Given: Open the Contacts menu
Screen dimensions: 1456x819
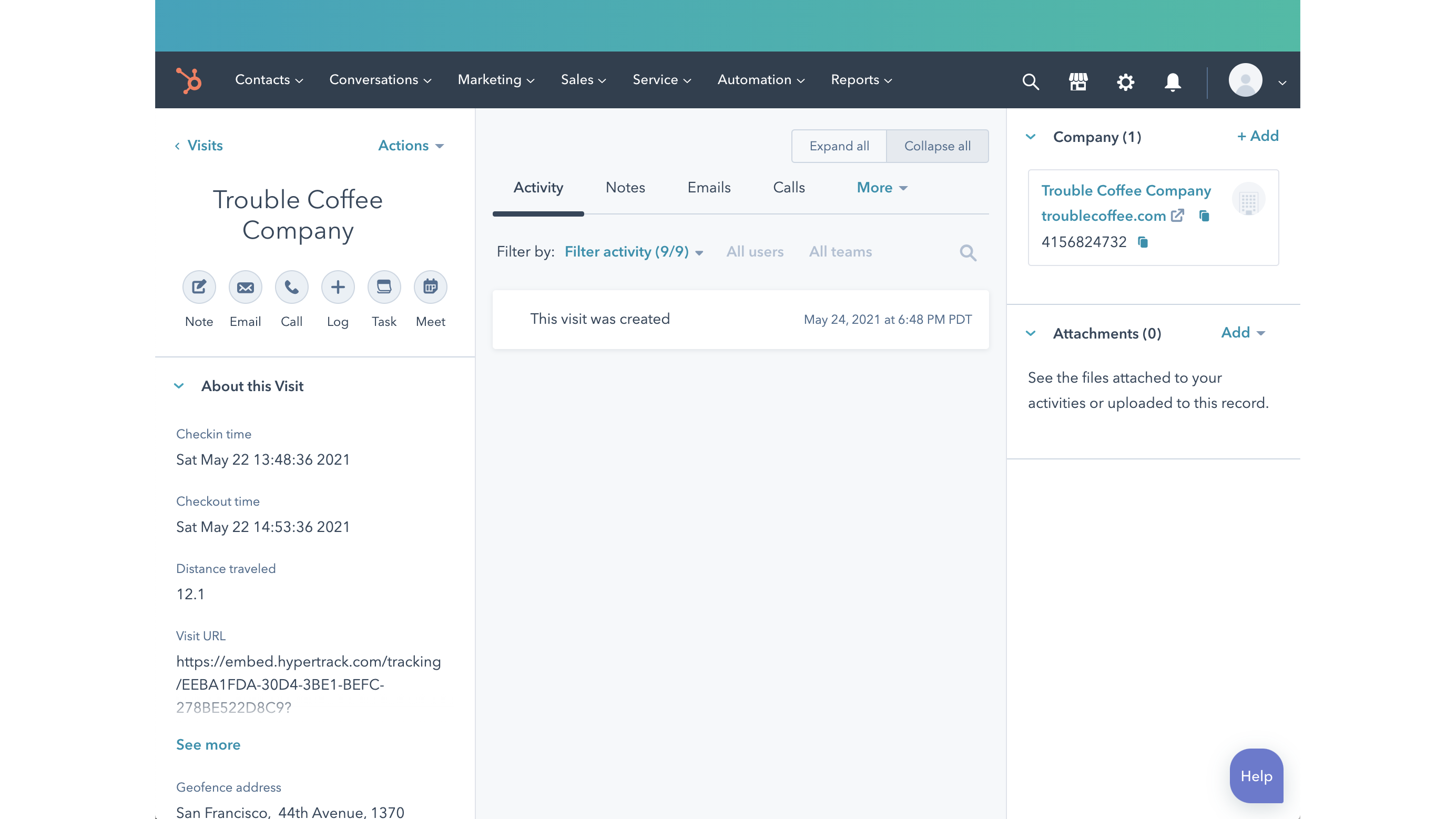Looking at the screenshot, I should point(269,80).
